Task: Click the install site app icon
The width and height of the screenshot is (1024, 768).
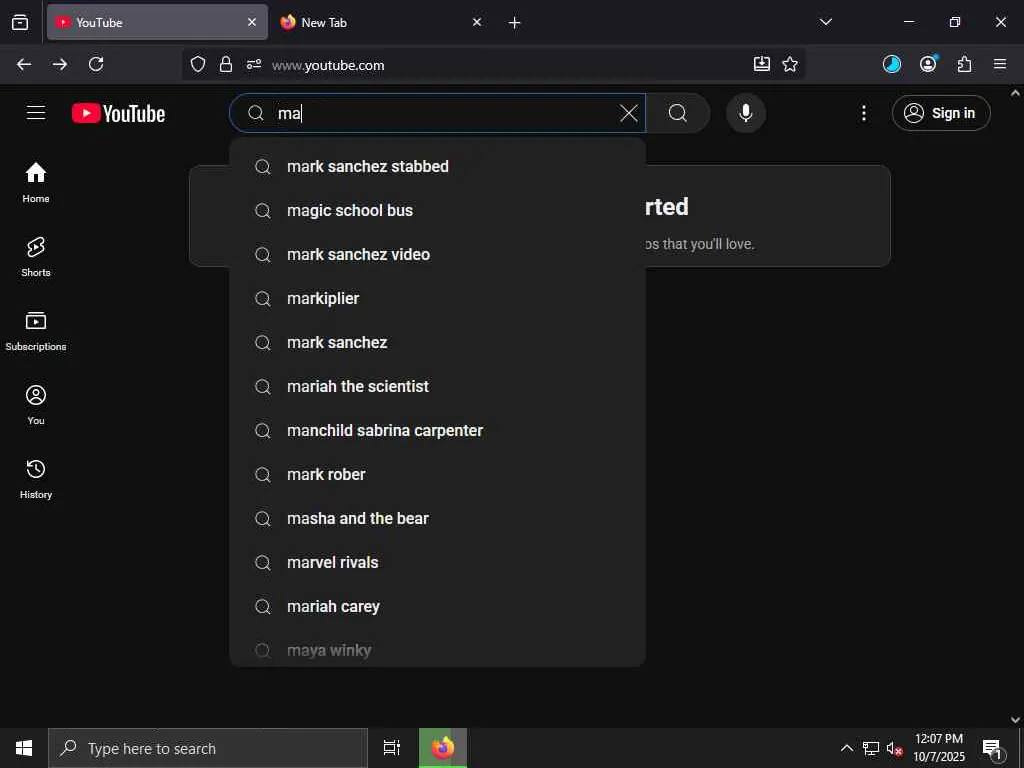Action: [761, 64]
